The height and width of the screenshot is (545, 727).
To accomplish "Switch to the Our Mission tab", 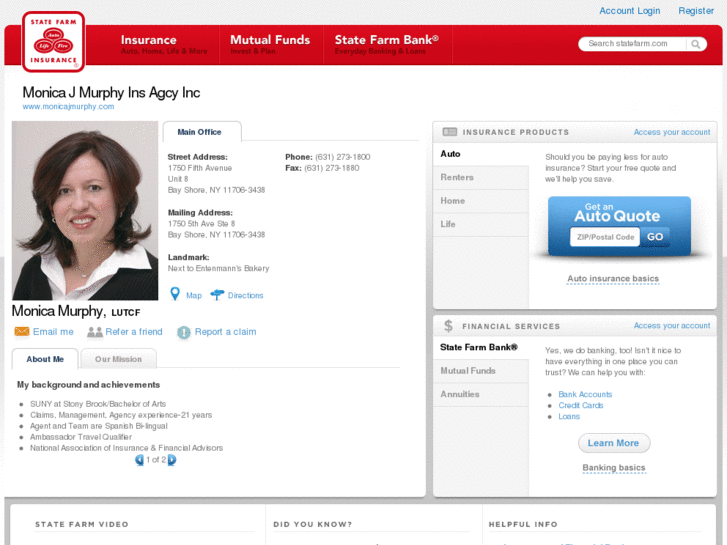I will [118, 359].
